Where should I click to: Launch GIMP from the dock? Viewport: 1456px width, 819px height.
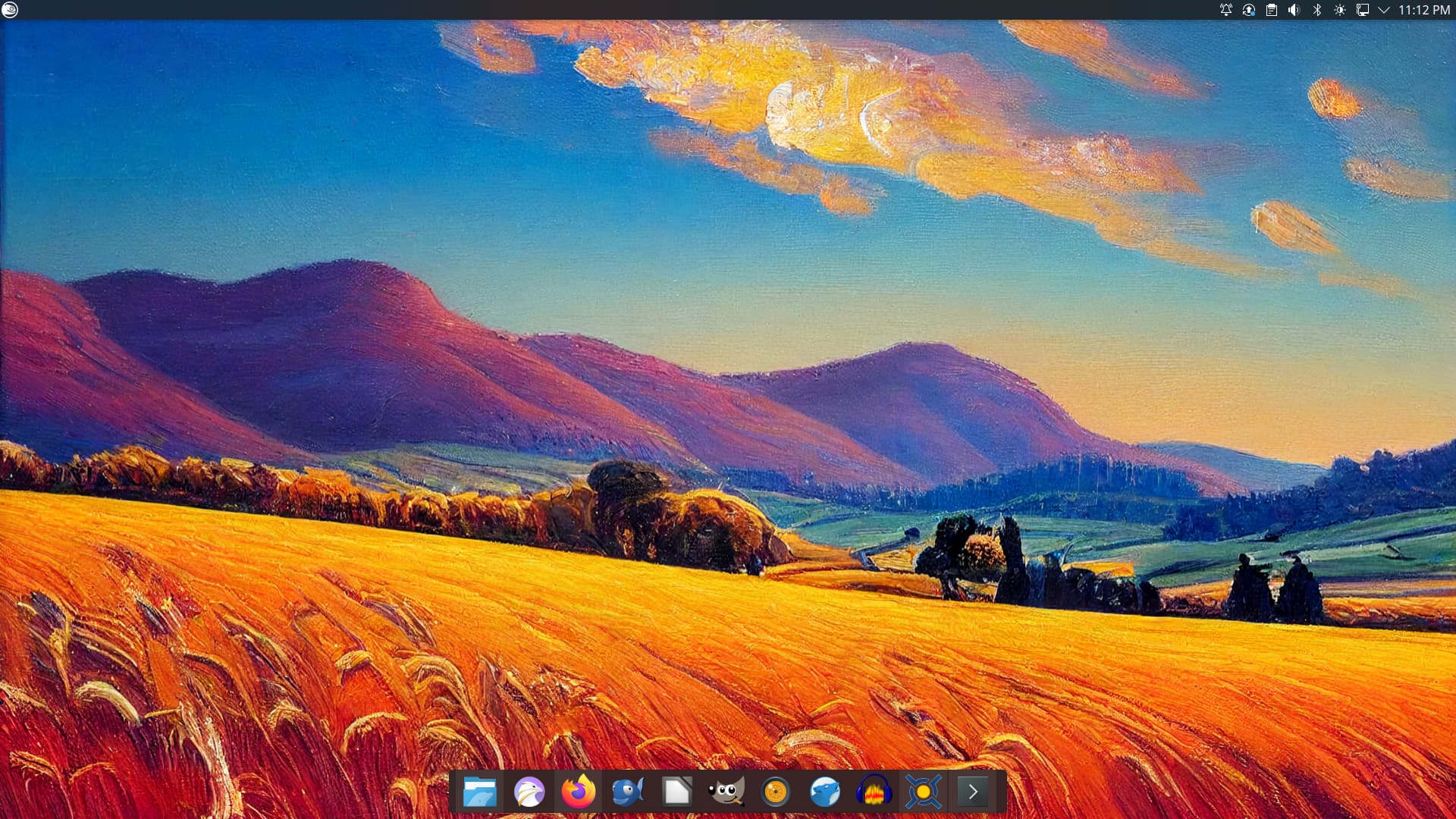coord(726,792)
